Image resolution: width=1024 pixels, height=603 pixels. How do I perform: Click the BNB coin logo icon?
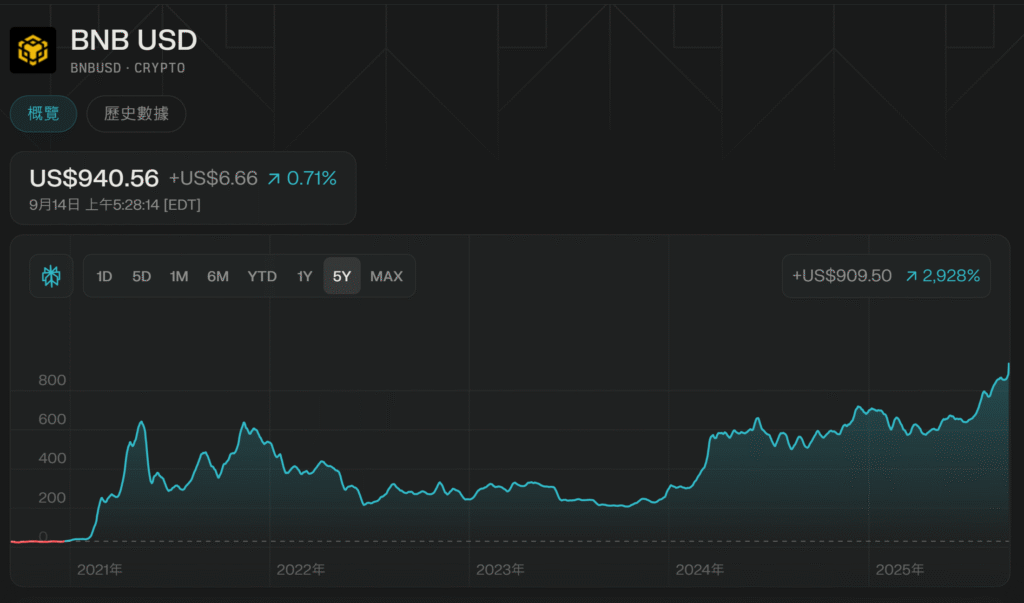tap(33, 50)
